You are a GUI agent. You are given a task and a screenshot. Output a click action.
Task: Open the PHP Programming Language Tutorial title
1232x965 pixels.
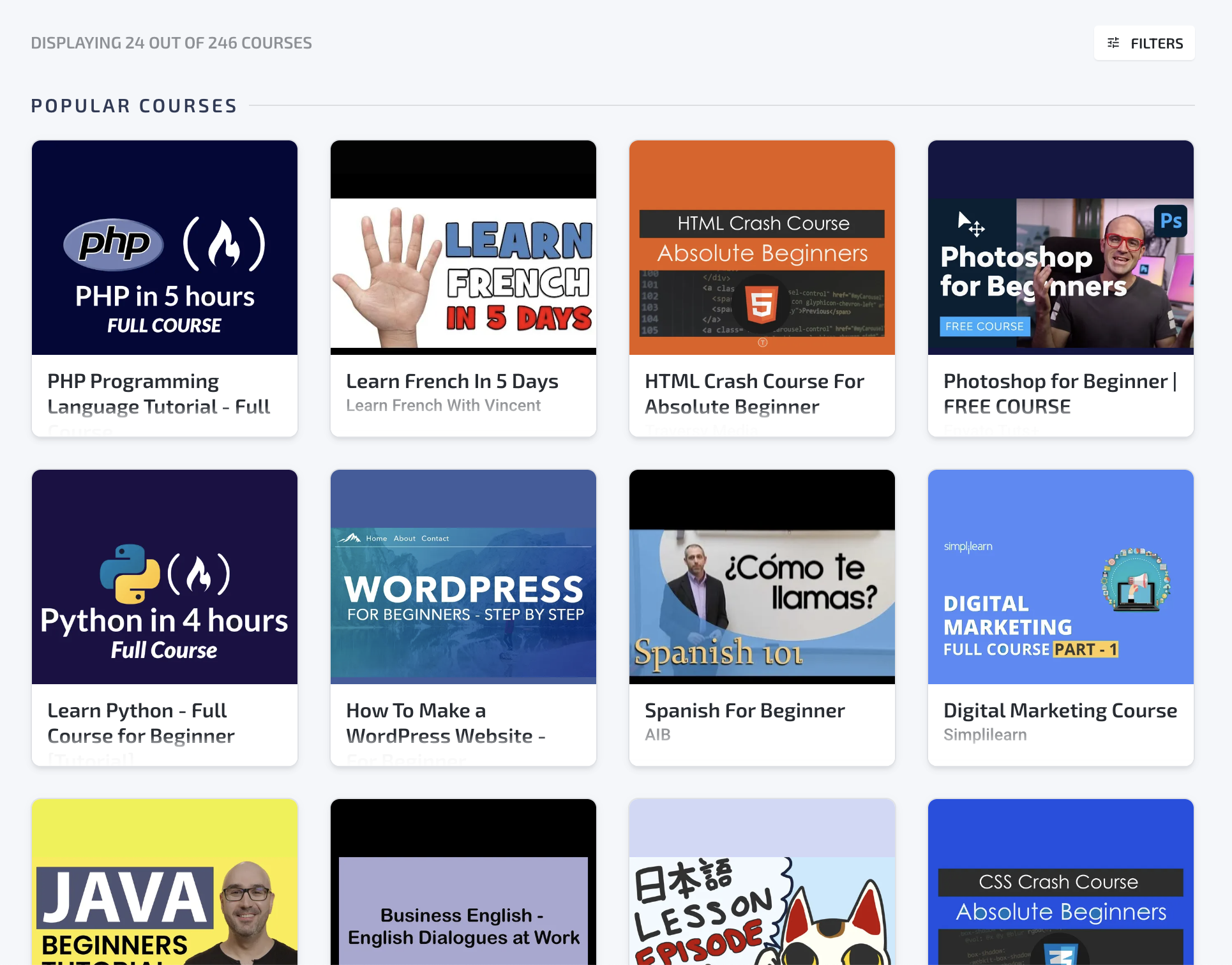(x=158, y=394)
